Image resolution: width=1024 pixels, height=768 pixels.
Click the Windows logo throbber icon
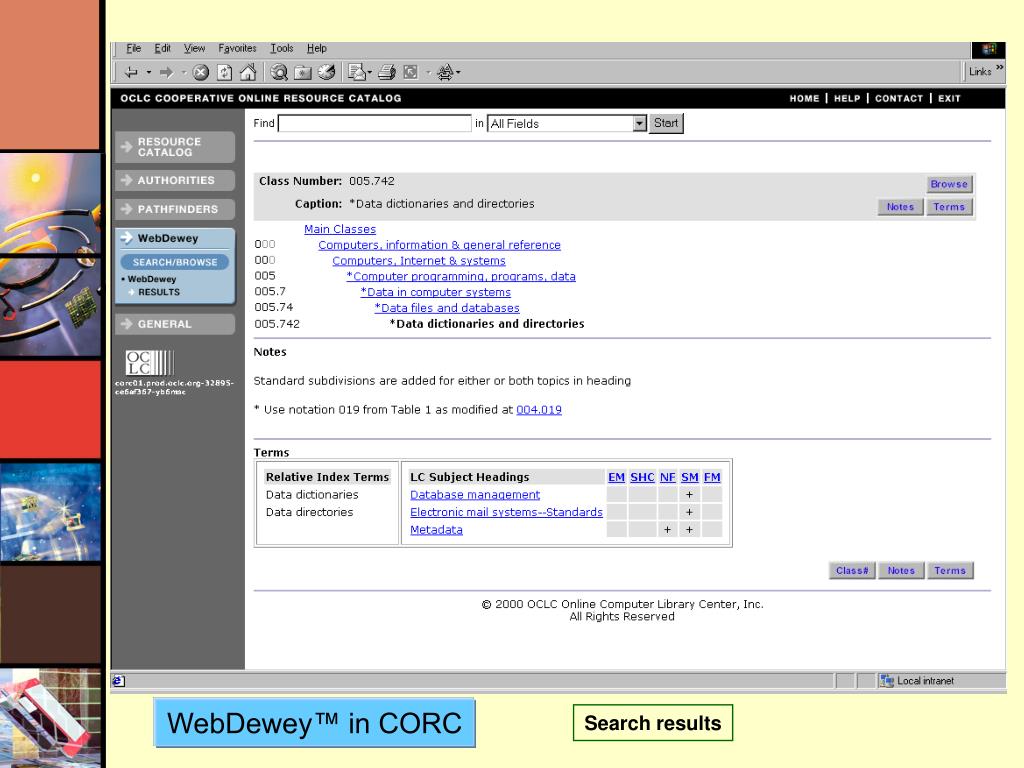[989, 50]
